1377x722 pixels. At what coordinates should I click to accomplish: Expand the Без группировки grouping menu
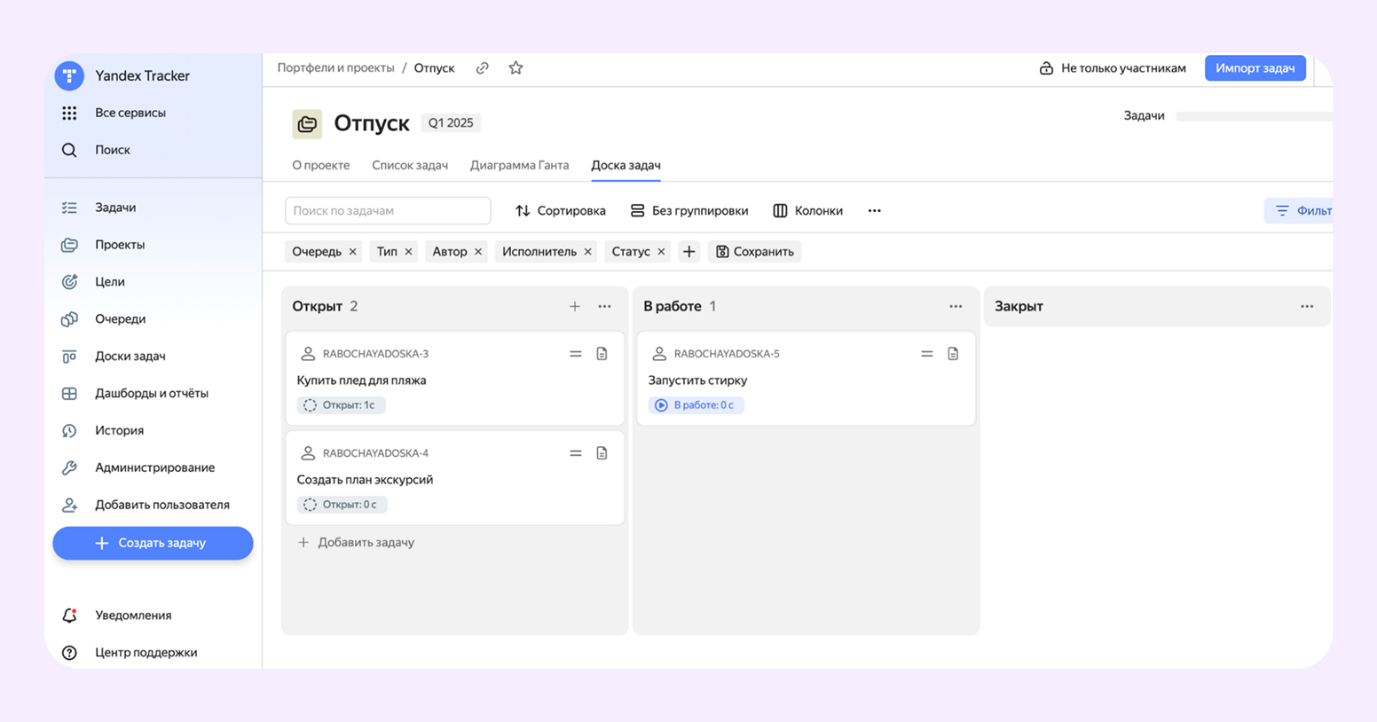(x=689, y=211)
